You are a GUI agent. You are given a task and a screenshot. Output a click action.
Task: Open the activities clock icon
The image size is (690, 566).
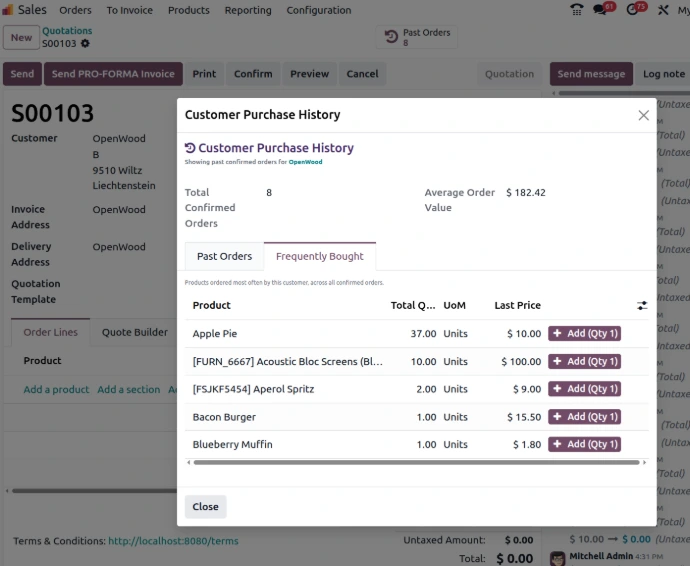coord(634,10)
